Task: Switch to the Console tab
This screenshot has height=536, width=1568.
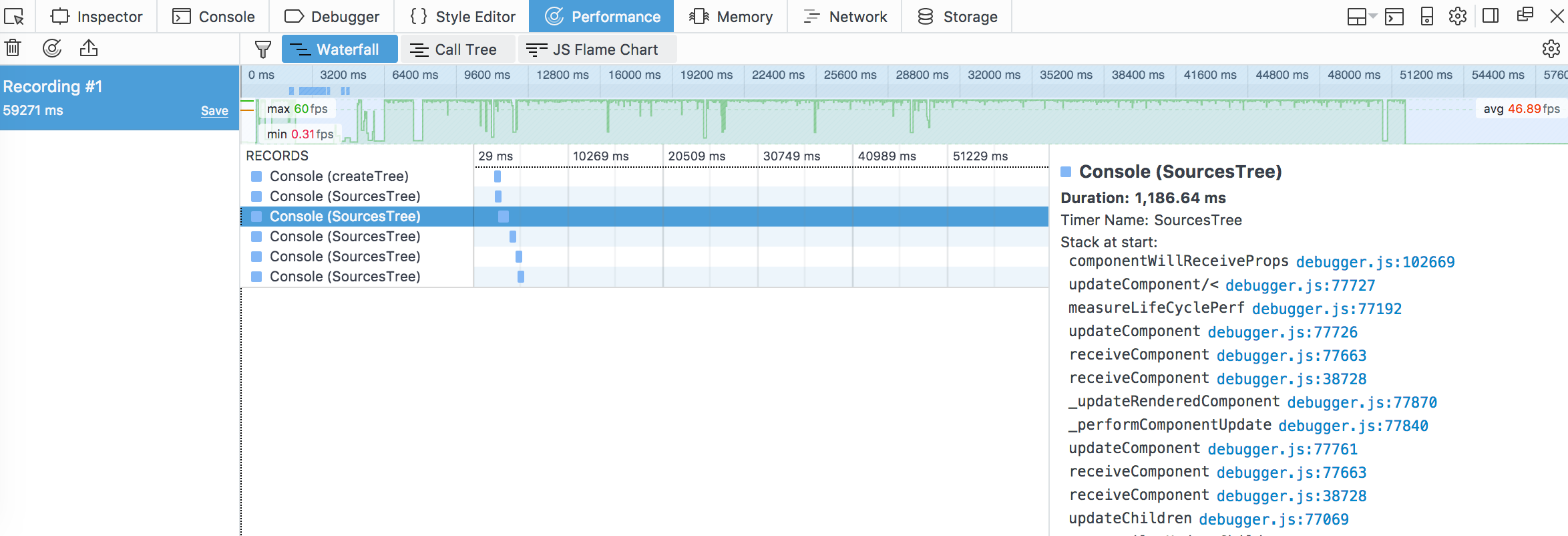Action: click(213, 16)
